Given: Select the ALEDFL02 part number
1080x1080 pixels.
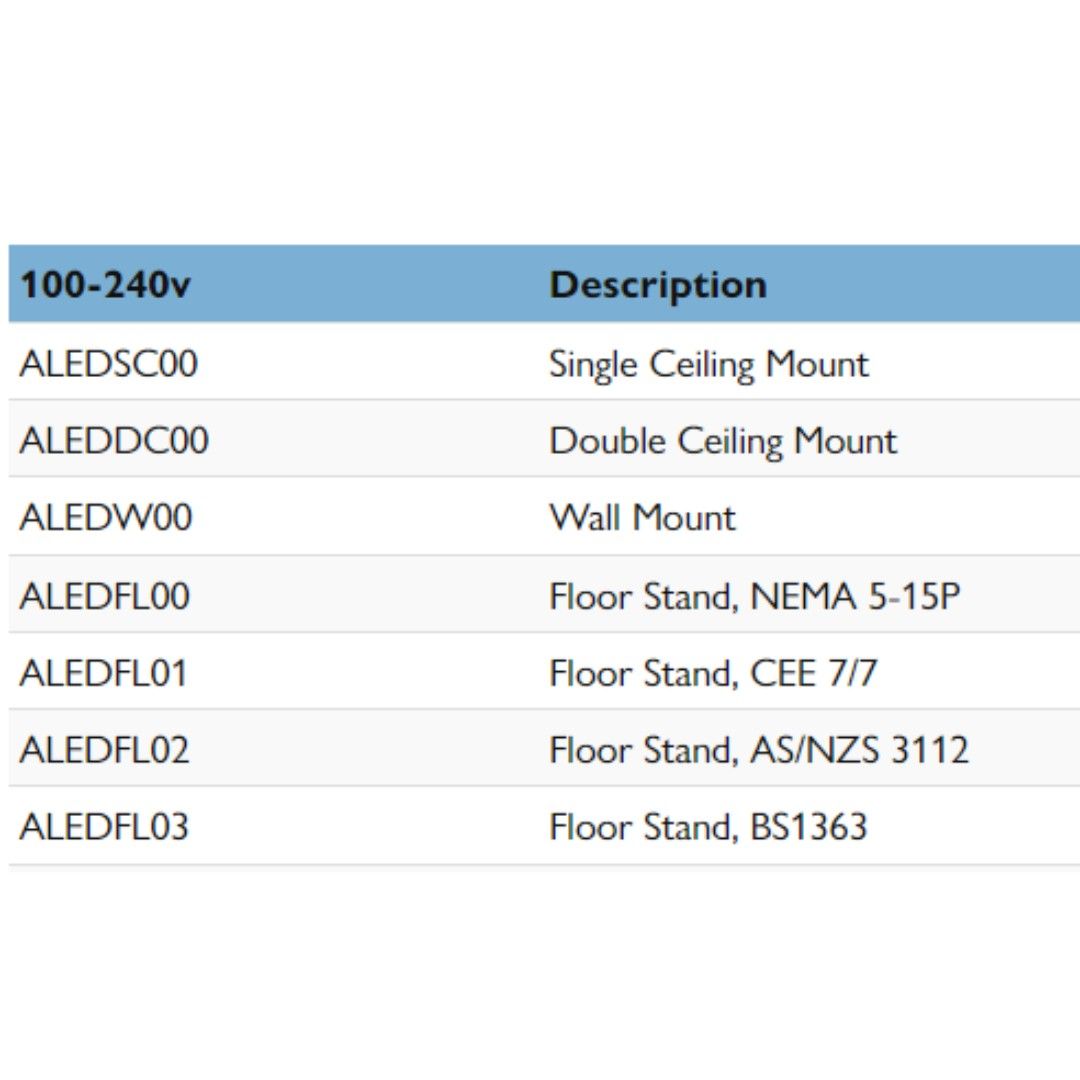Looking at the screenshot, I should click(104, 750).
